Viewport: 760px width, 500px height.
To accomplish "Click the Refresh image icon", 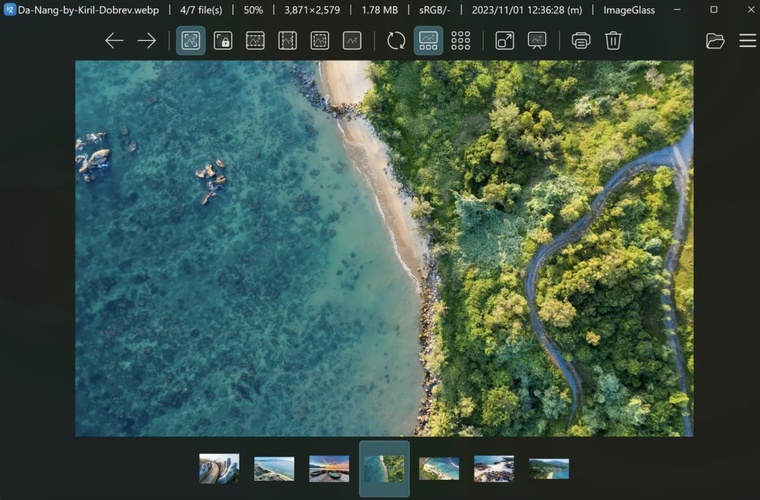I will pos(396,41).
